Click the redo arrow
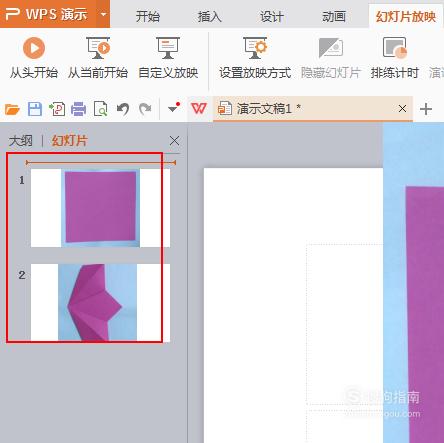 tap(145, 109)
